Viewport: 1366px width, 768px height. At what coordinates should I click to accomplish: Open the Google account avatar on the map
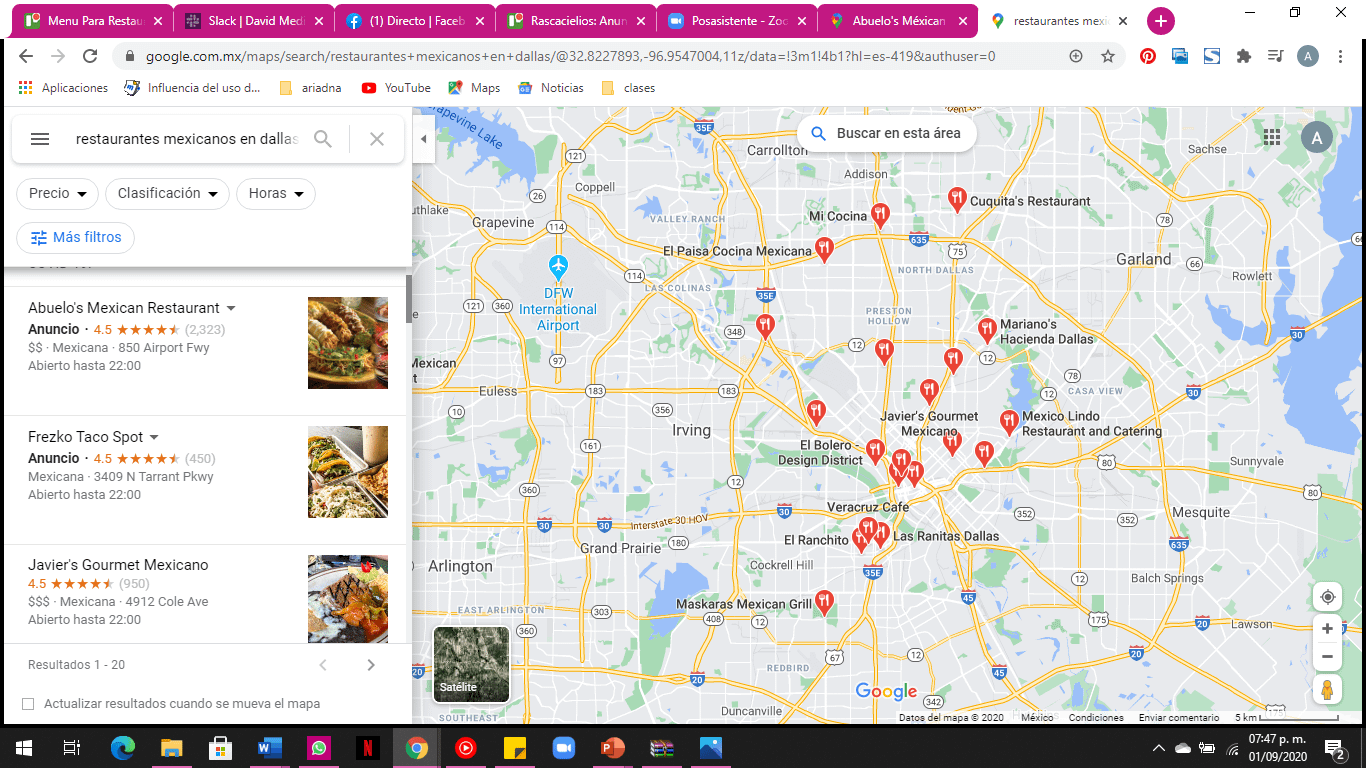point(1316,138)
